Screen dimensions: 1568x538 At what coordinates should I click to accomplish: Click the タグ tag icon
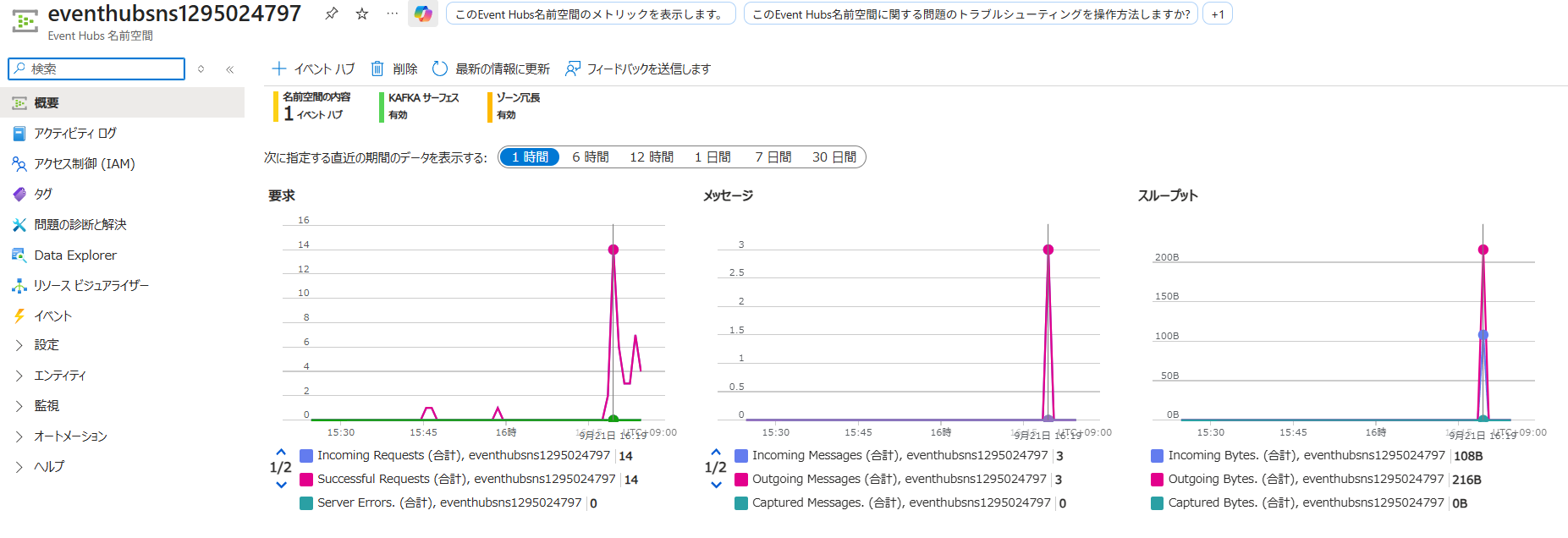click(x=19, y=195)
